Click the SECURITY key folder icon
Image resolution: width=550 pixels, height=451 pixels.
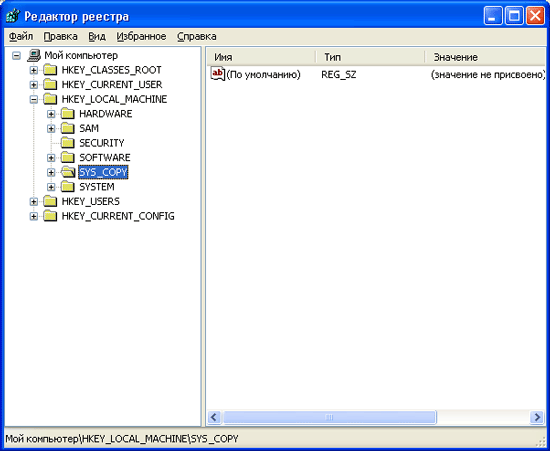coord(68,143)
